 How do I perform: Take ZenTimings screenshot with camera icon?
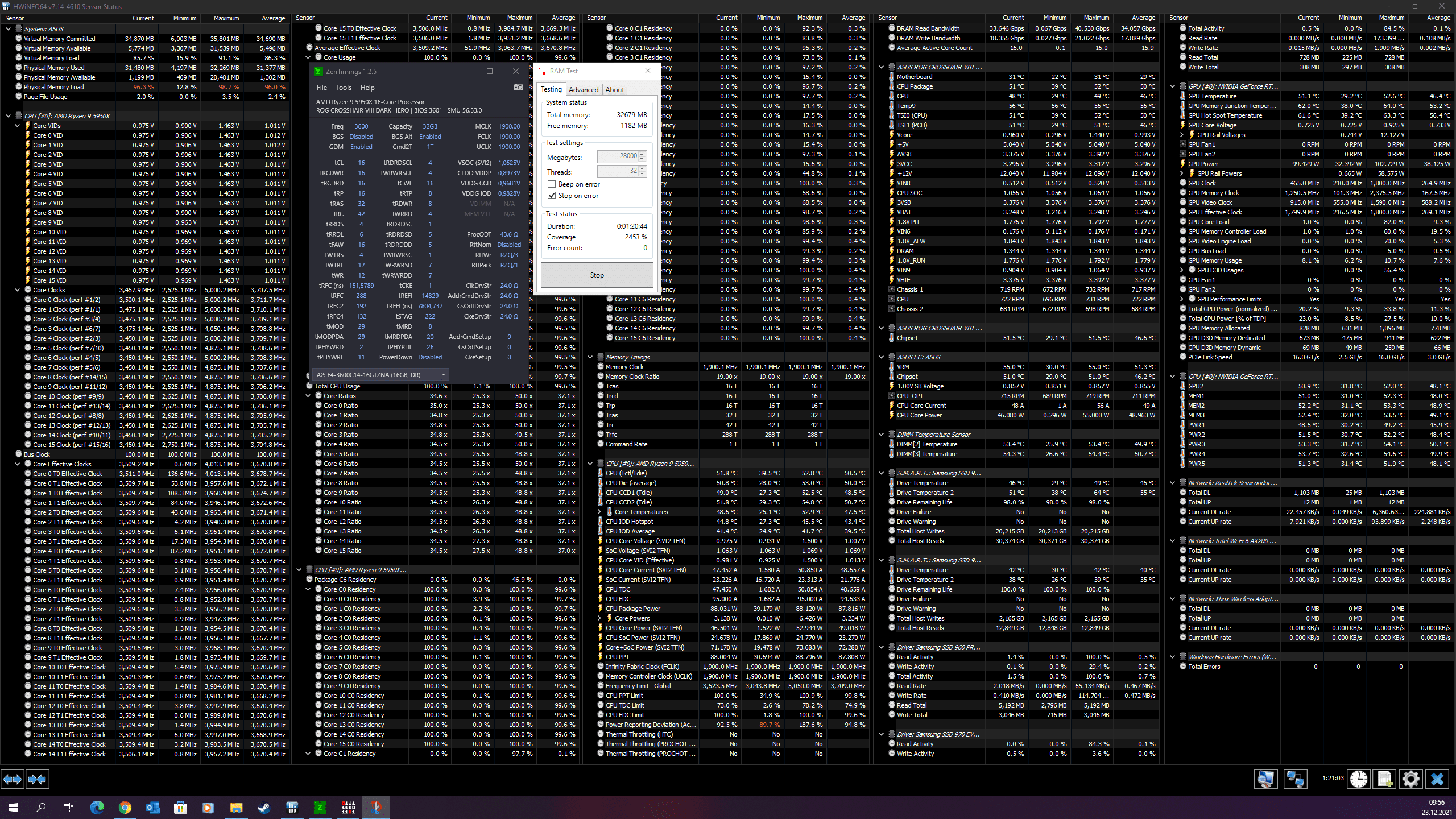pos(518,87)
